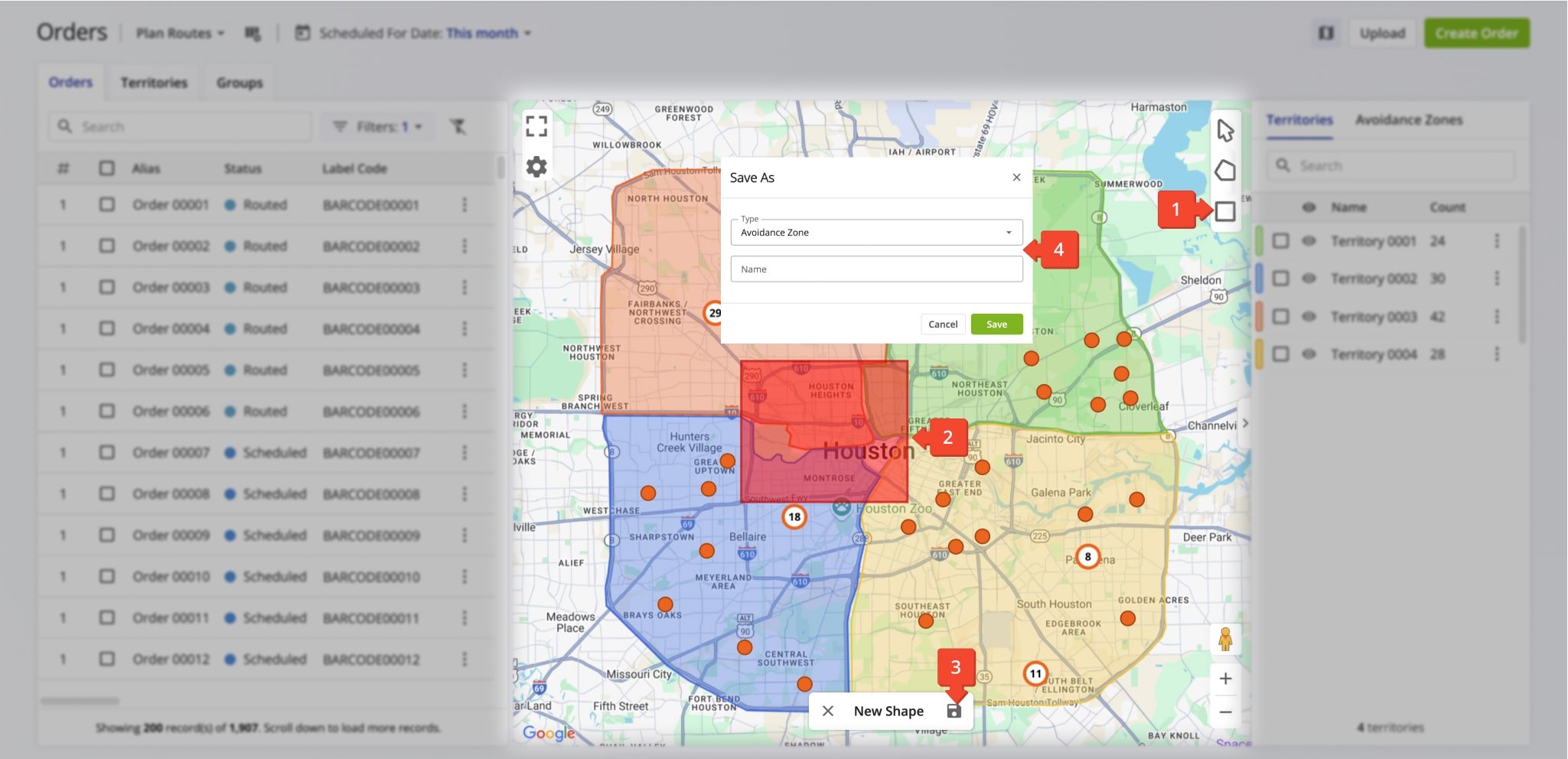Open options menu for Order 00001

coord(465,205)
